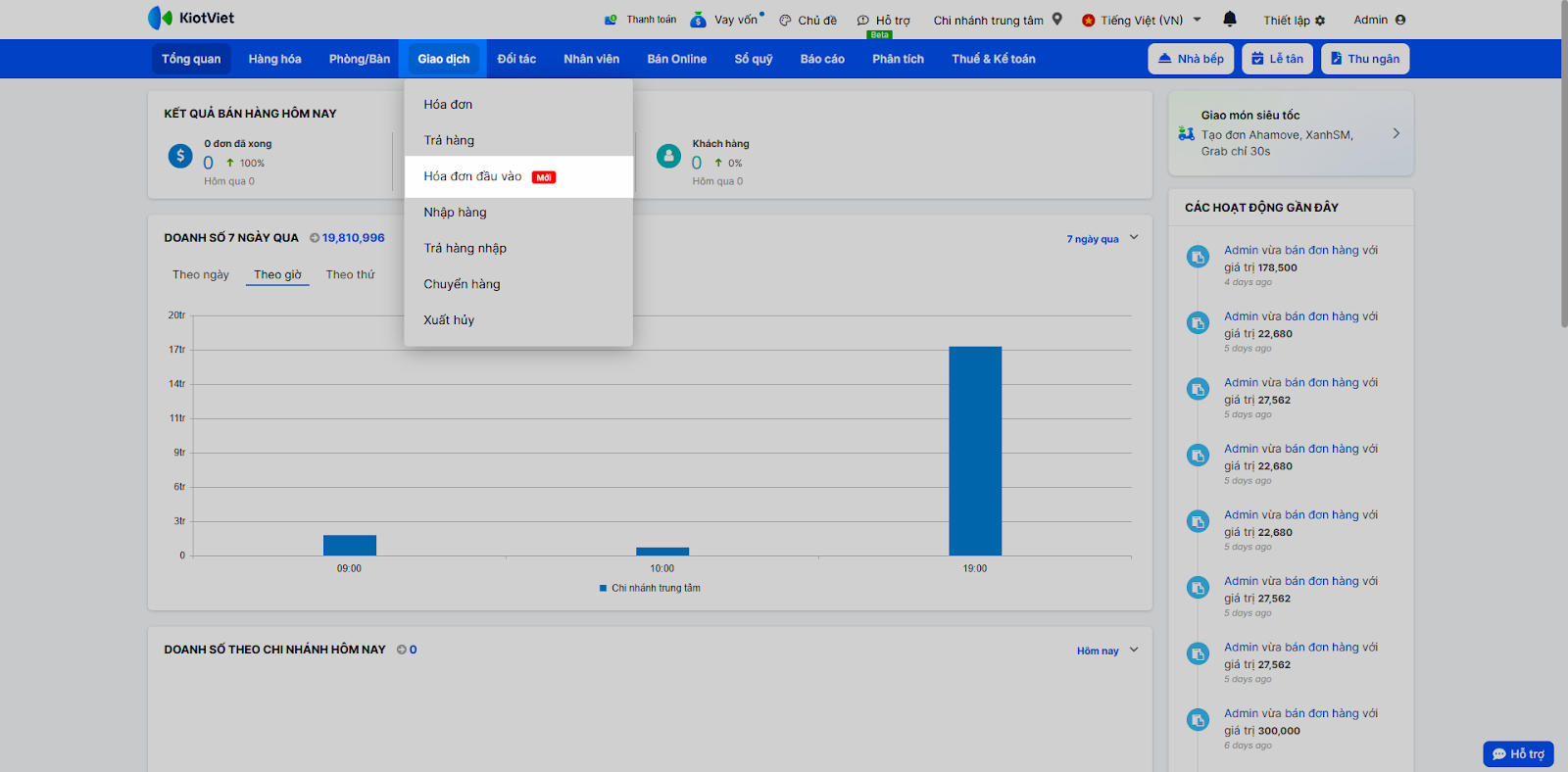Click the KiotViet logo
Viewport: 1568px width, 772px height.
pos(191,18)
